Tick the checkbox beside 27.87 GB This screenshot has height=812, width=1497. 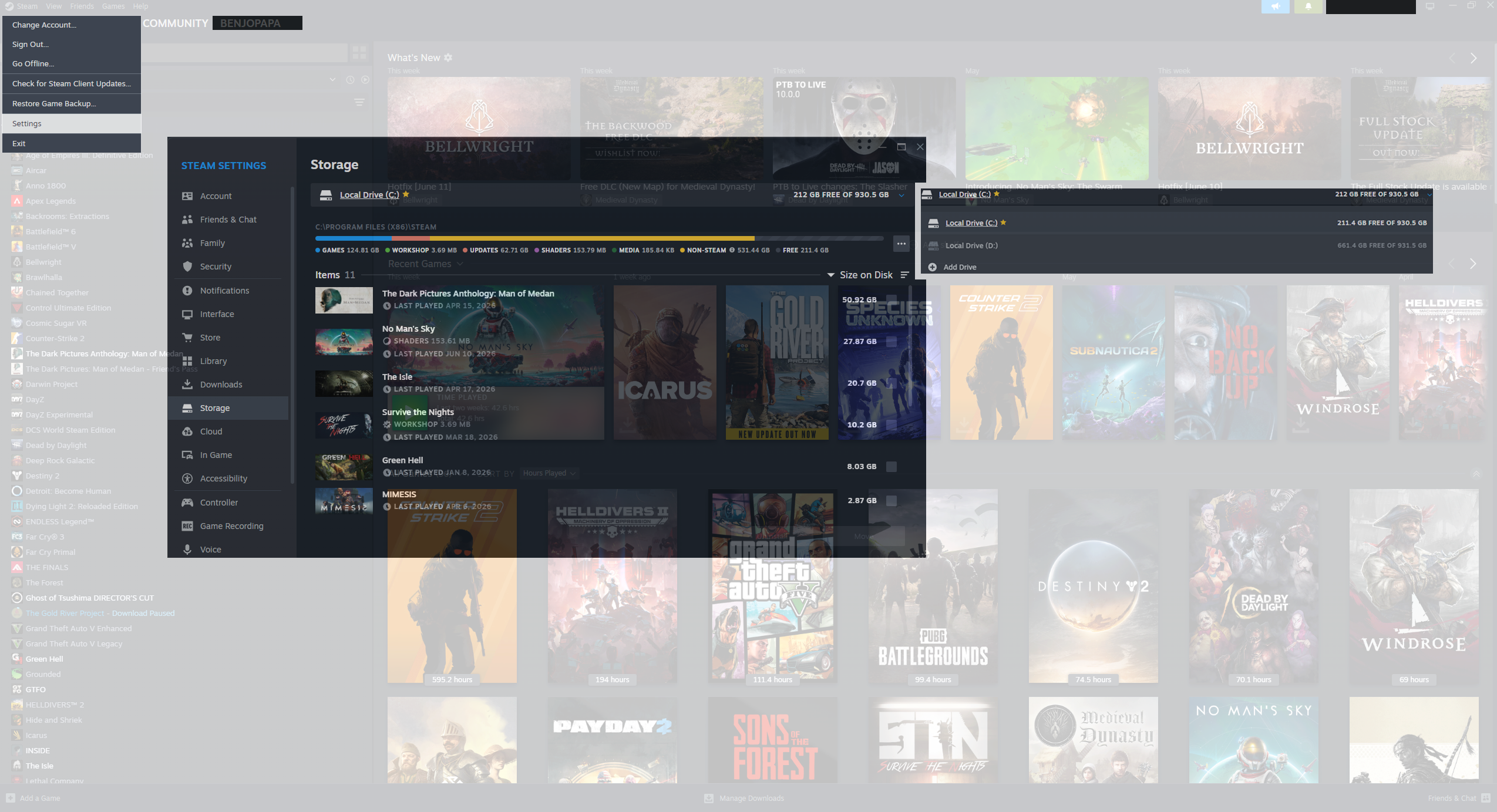pyautogui.click(x=892, y=342)
